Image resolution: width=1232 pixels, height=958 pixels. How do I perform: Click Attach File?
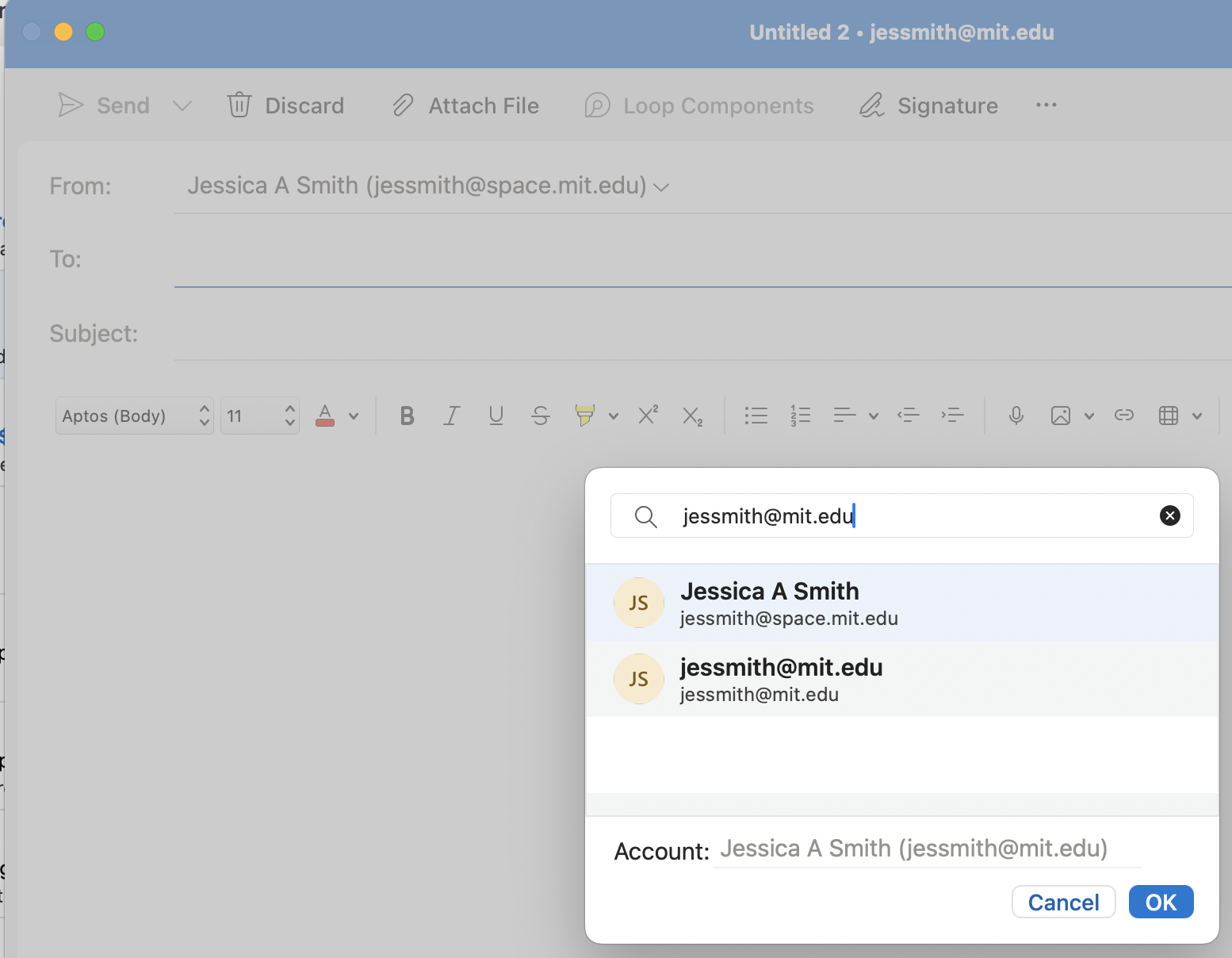(x=465, y=105)
